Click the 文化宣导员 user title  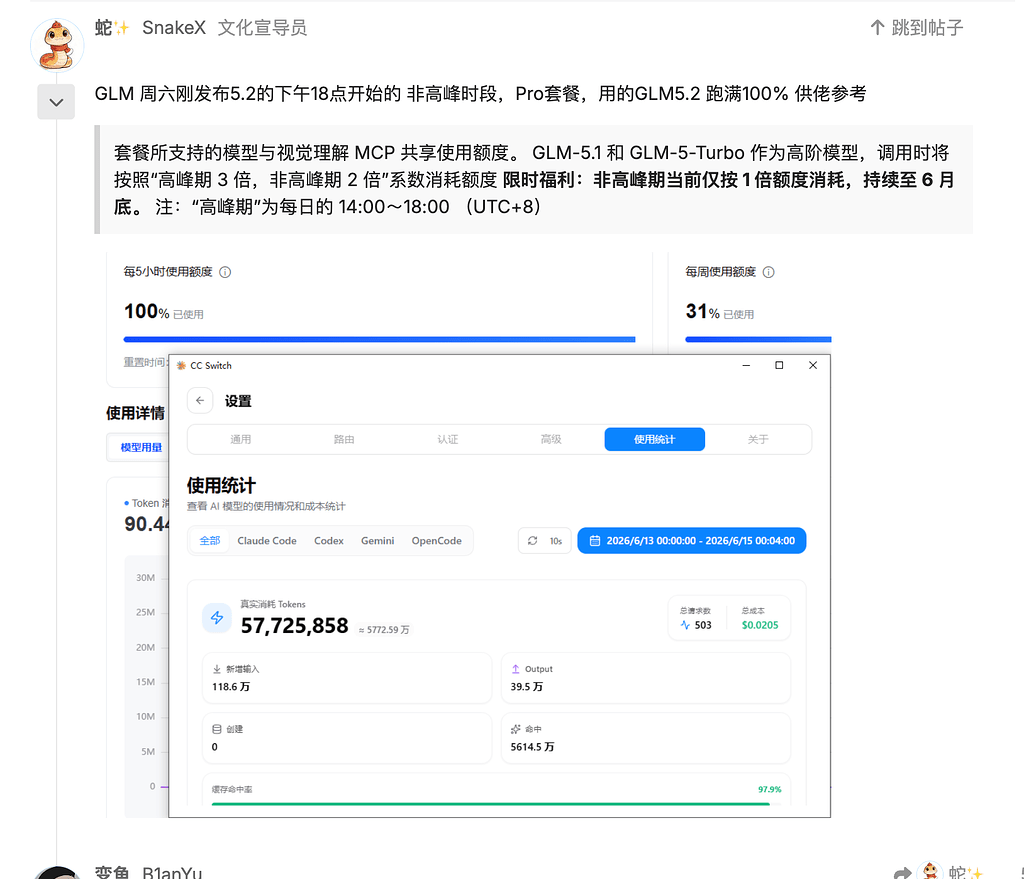[262, 27]
